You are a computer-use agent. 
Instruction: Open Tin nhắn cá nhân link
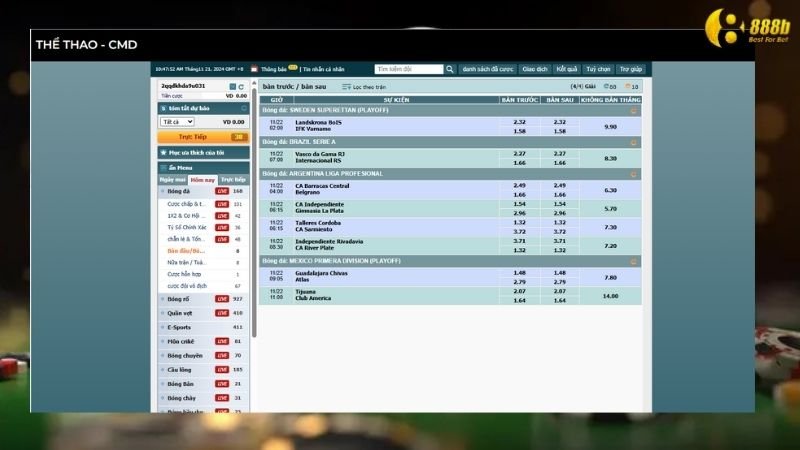(323, 69)
